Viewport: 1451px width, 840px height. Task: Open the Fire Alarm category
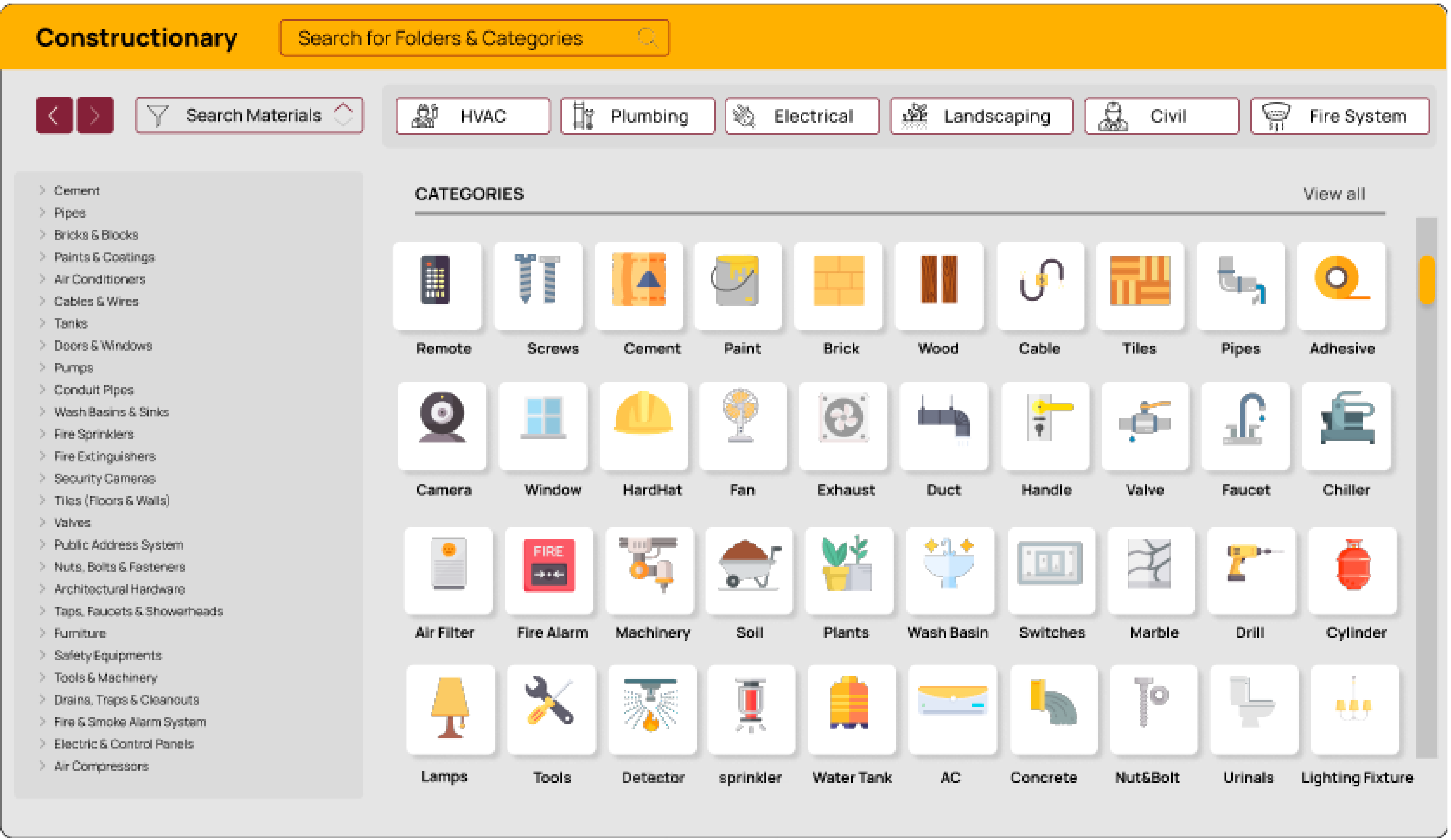550,571
